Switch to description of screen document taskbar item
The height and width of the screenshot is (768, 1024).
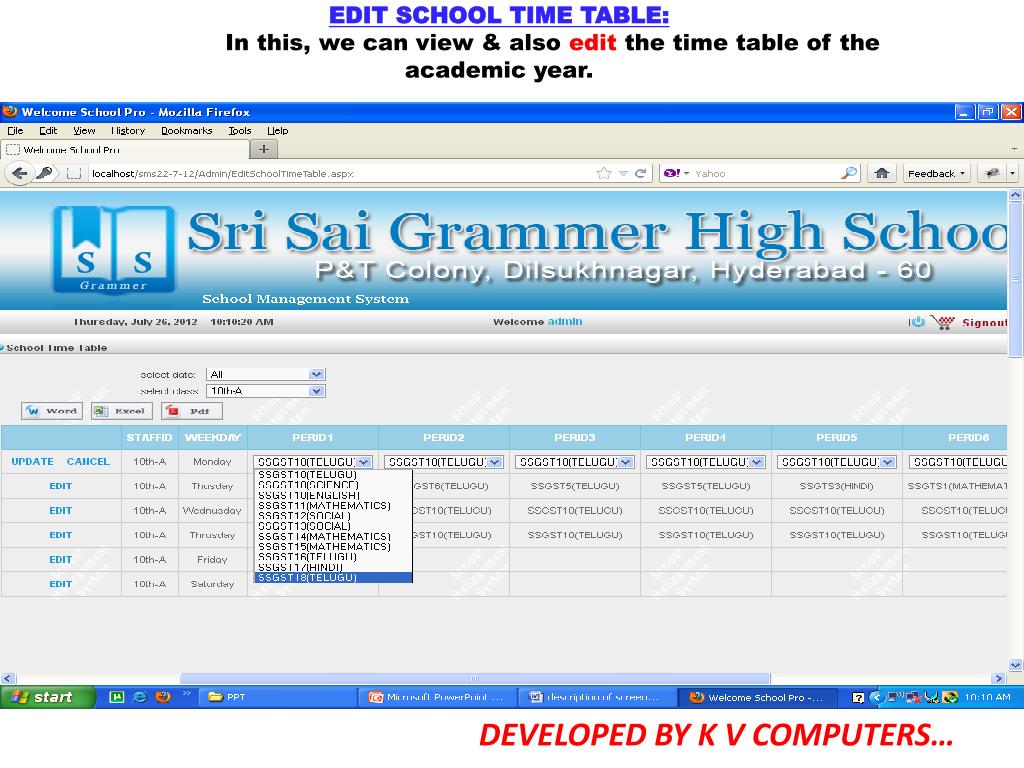[596, 697]
